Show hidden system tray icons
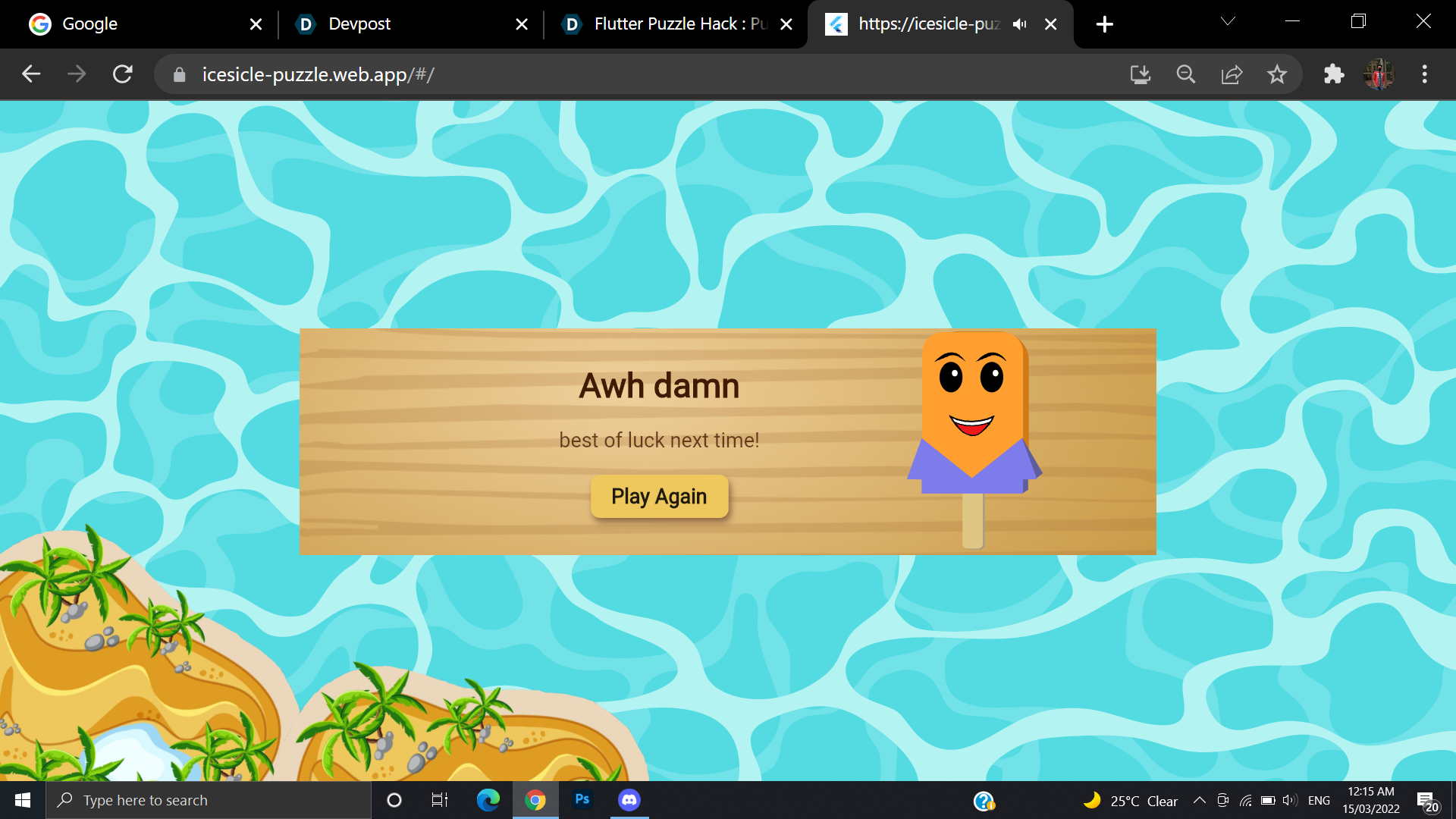This screenshot has height=819, width=1456. [1200, 800]
